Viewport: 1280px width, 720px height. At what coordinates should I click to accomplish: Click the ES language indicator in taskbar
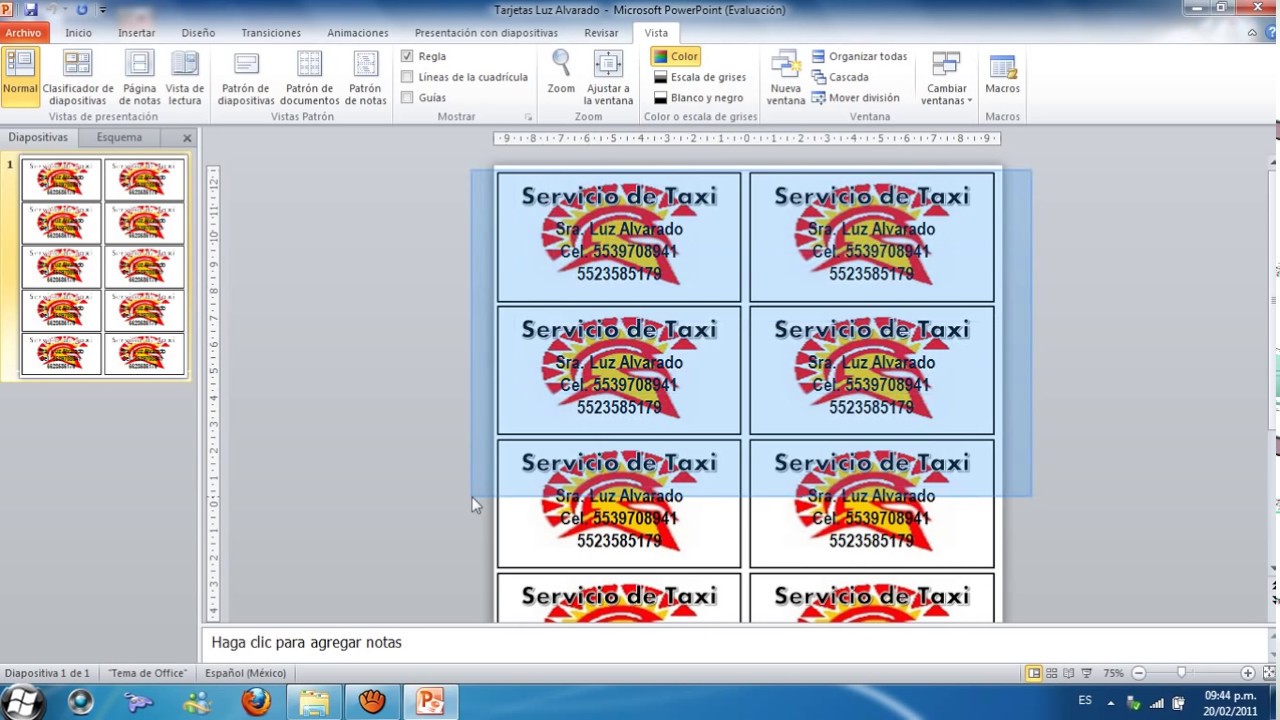1085,701
